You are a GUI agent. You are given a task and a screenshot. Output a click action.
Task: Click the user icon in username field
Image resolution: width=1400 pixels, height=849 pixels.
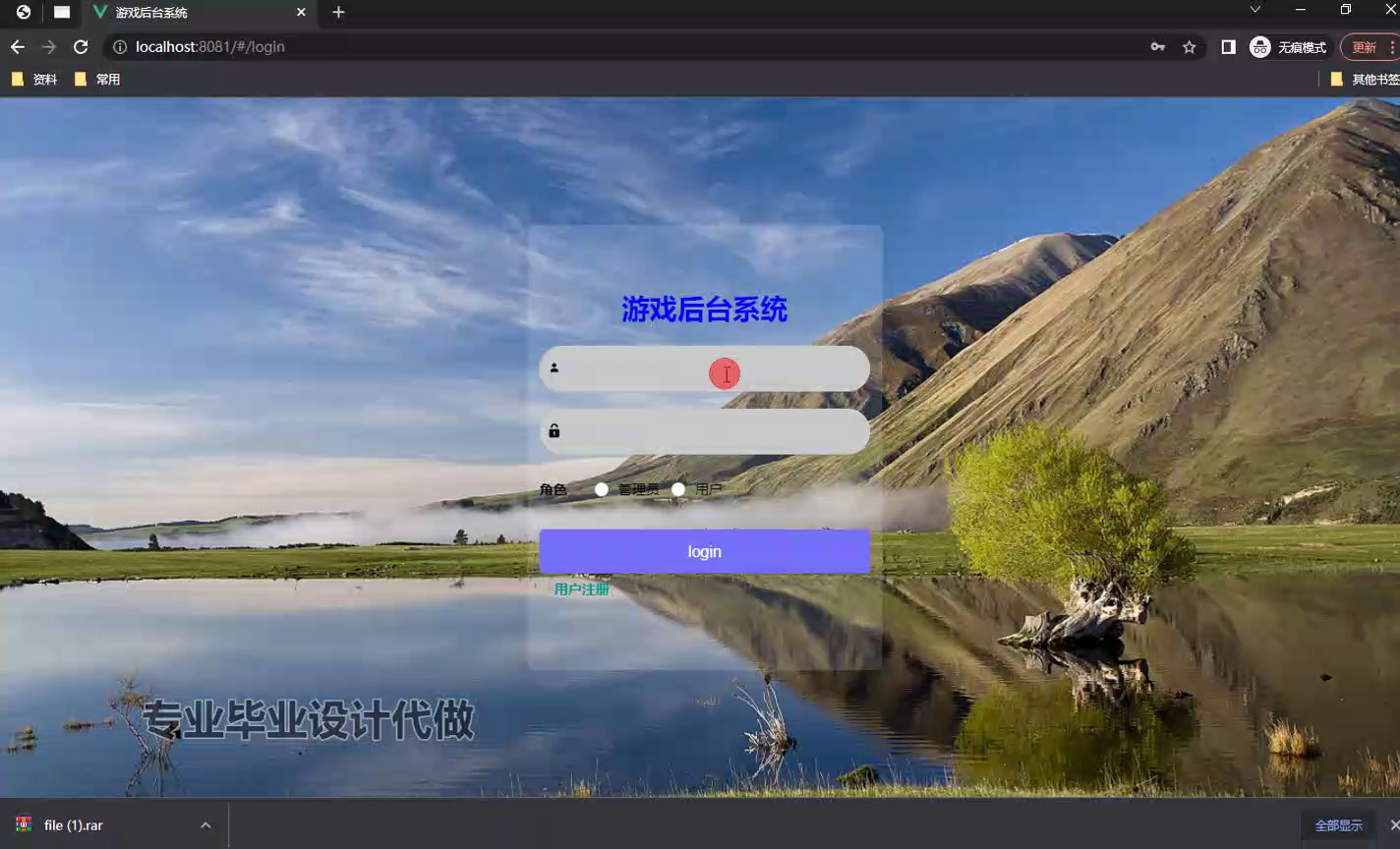[554, 368]
